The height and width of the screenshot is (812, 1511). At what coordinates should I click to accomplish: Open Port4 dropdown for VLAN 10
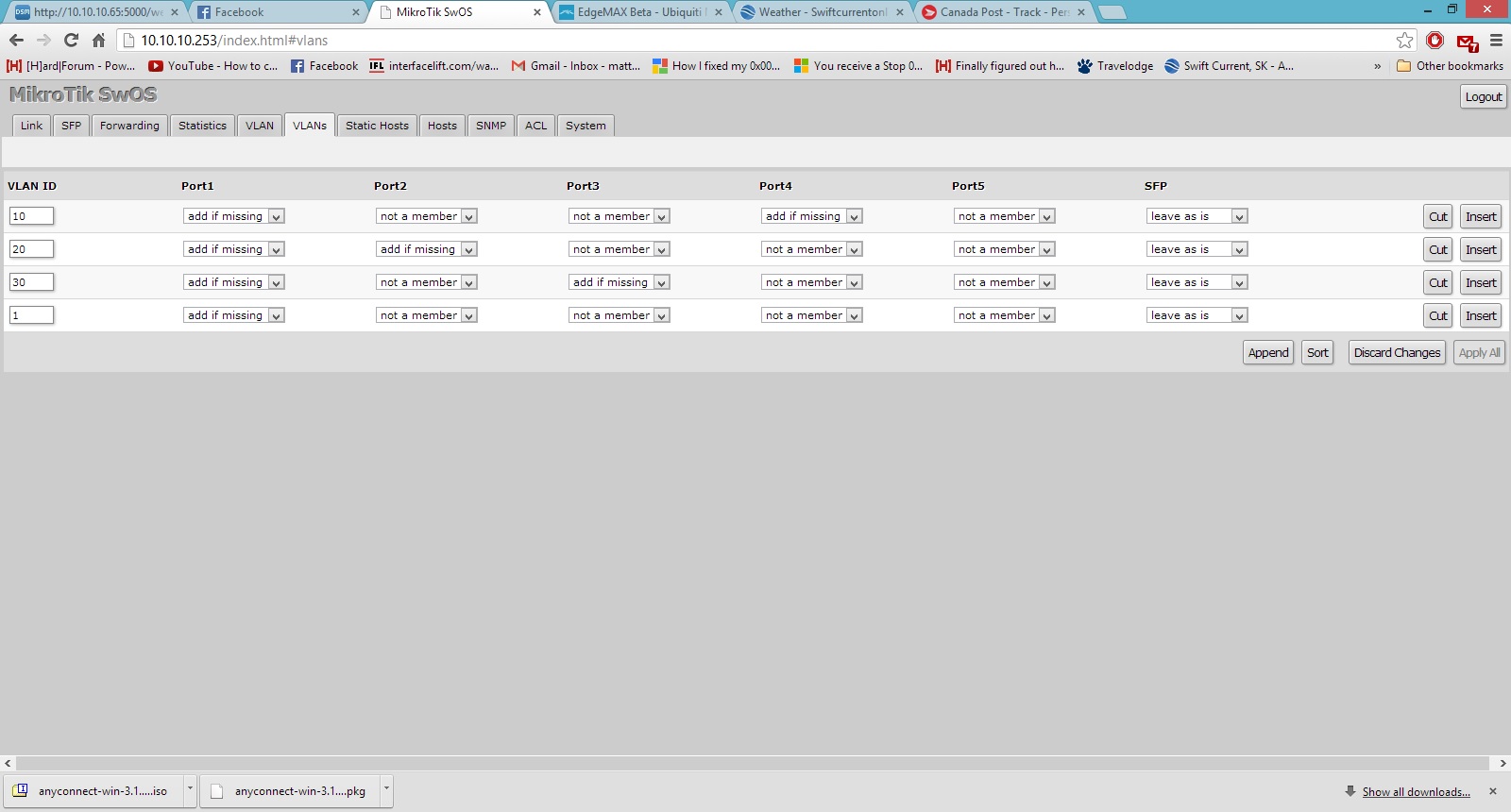pyautogui.click(x=811, y=216)
